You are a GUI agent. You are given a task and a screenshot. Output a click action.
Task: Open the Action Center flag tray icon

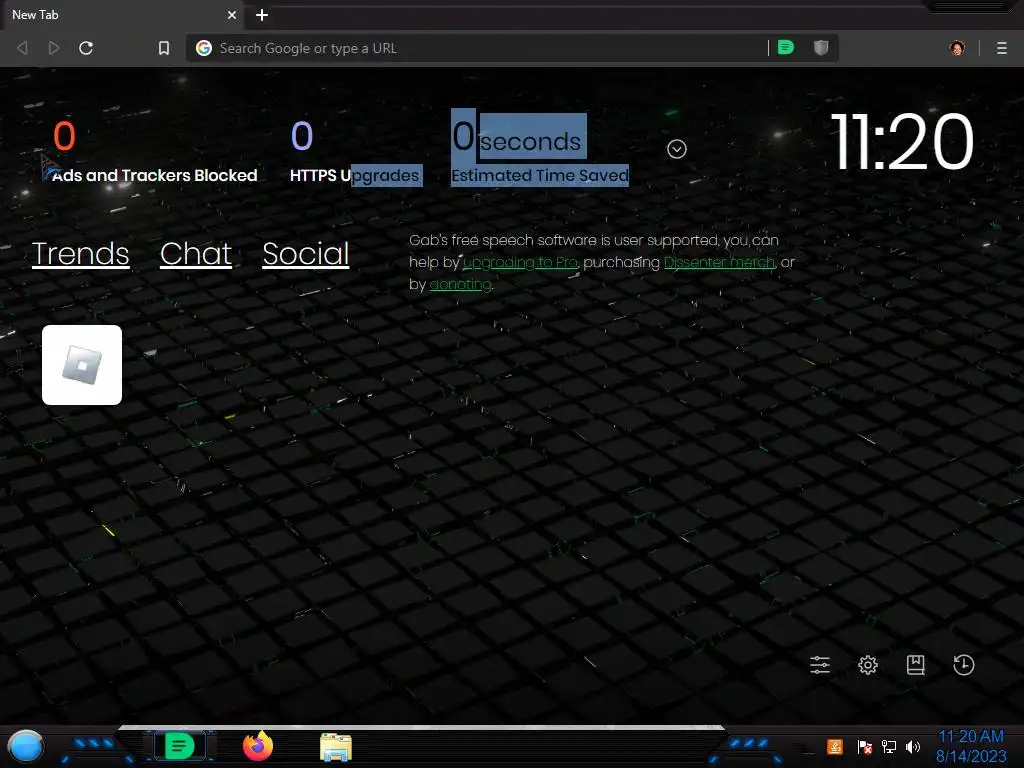point(865,747)
